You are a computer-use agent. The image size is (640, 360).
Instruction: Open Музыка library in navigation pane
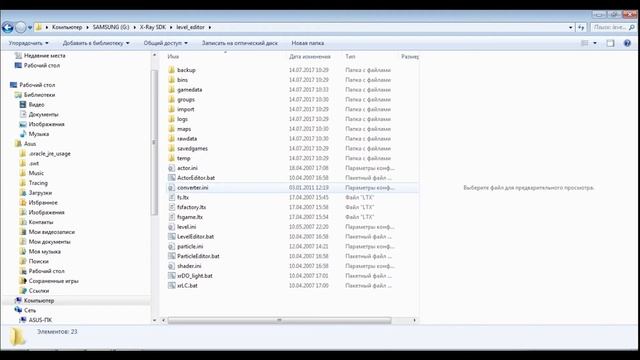pyautogui.click(x=39, y=134)
